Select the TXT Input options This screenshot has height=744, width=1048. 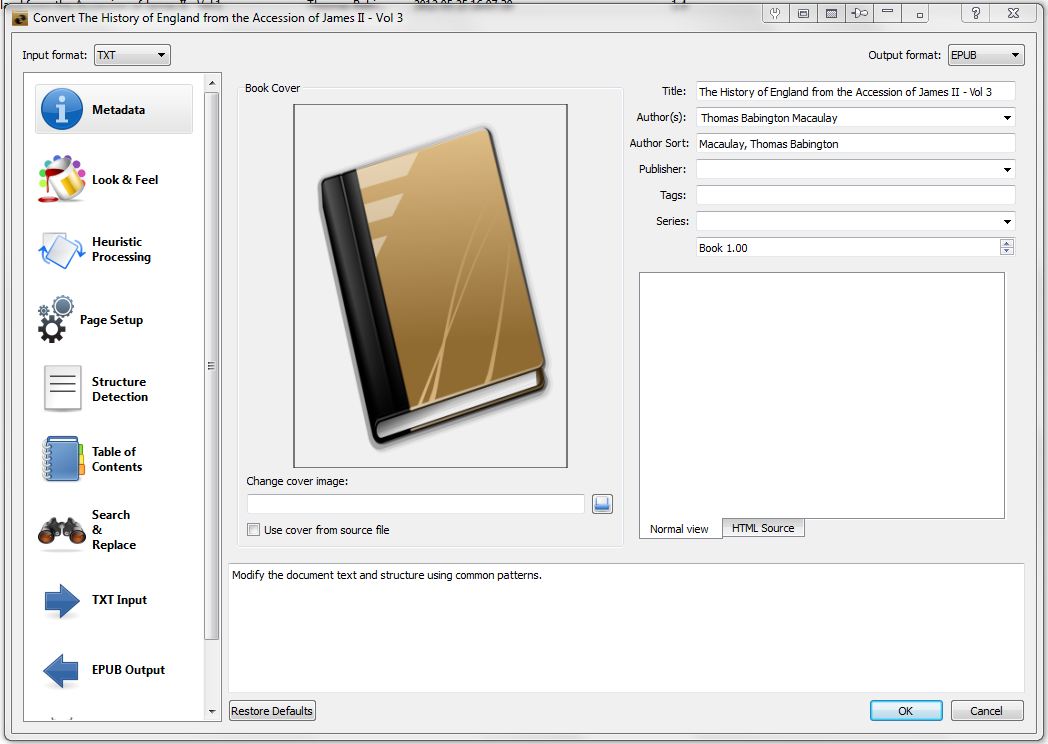tap(114, 600)
